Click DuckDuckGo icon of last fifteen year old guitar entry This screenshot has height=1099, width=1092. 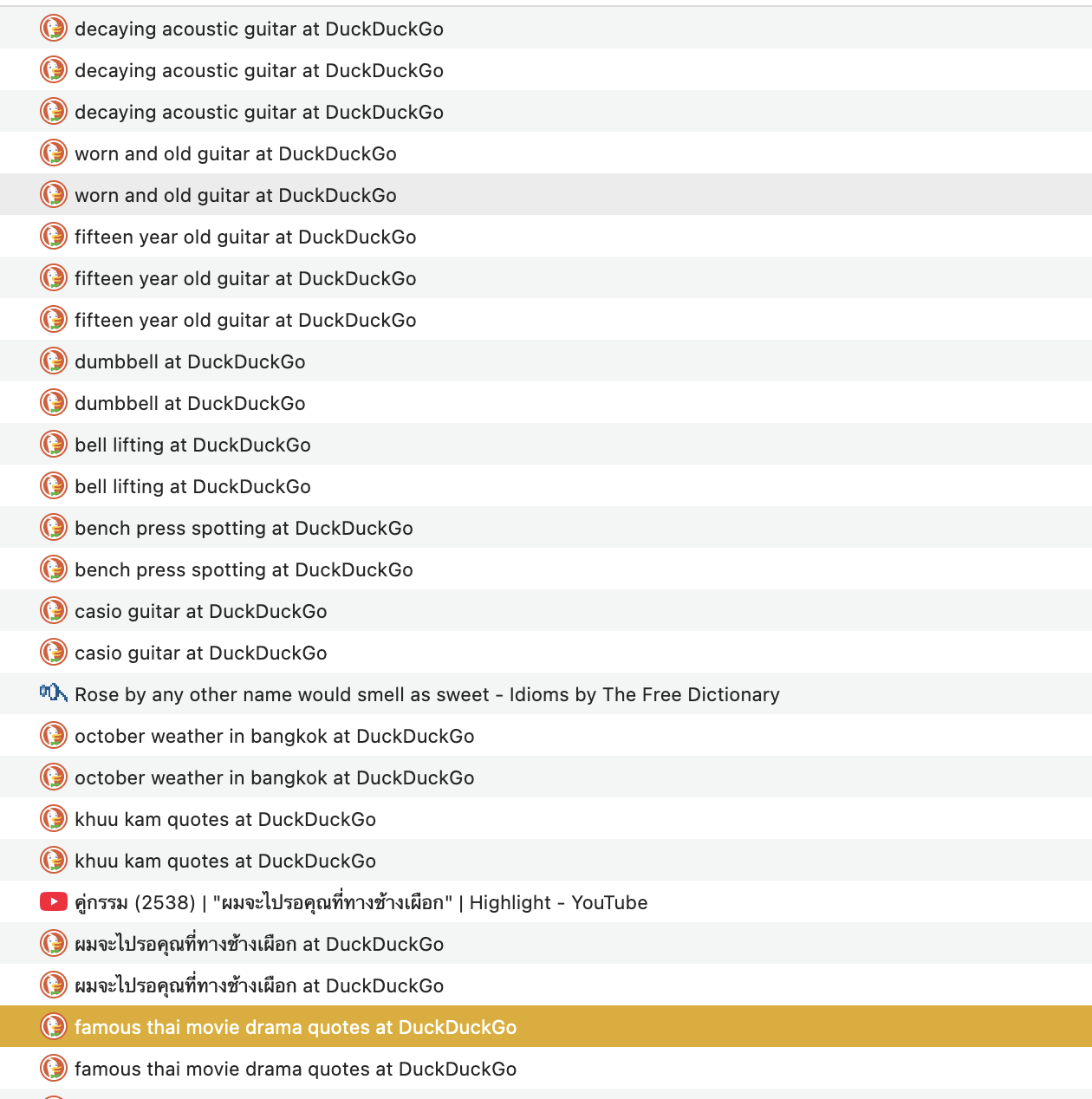[x=54, y=320]
